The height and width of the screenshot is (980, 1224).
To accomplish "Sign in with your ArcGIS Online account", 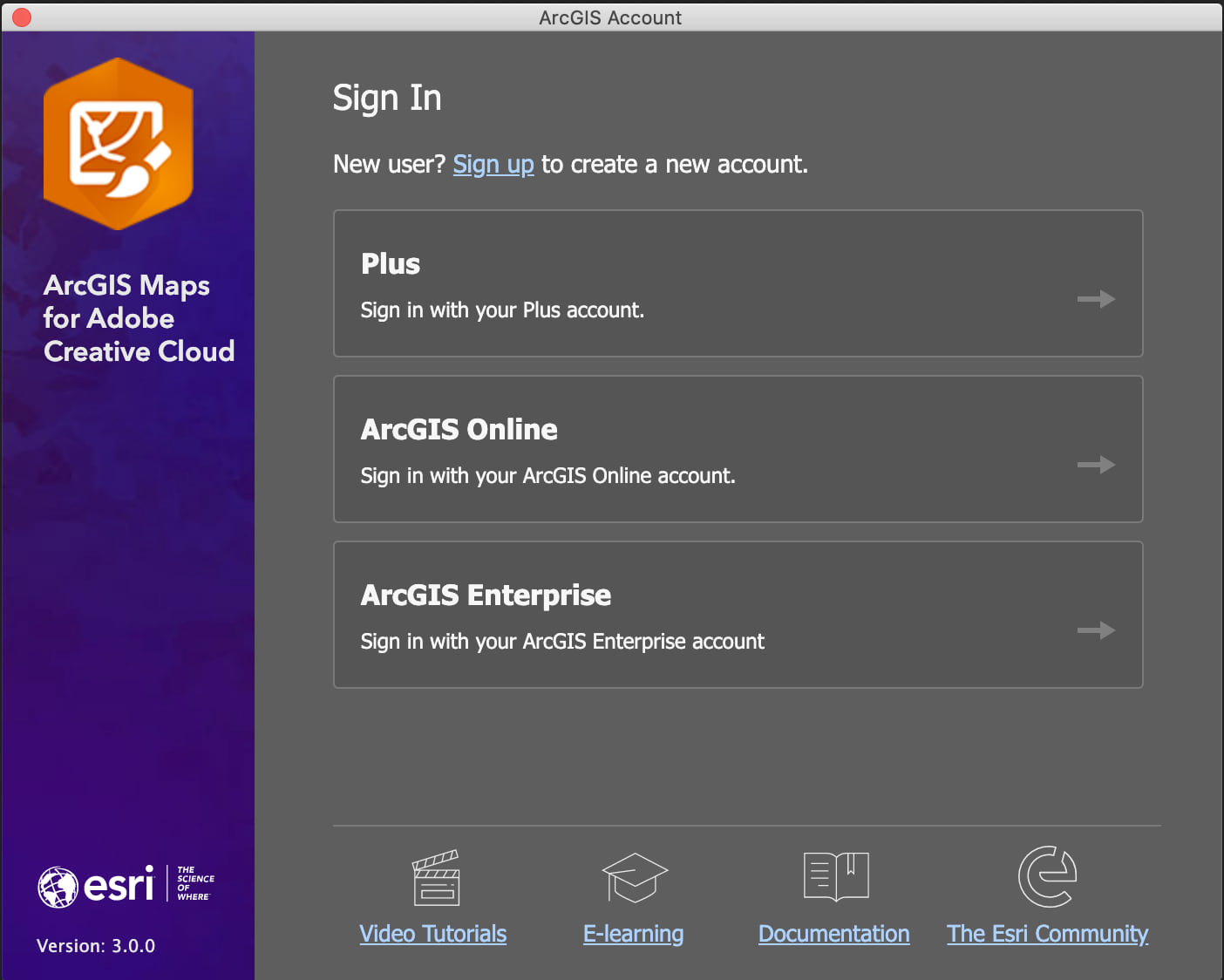I will pos(738,449).
